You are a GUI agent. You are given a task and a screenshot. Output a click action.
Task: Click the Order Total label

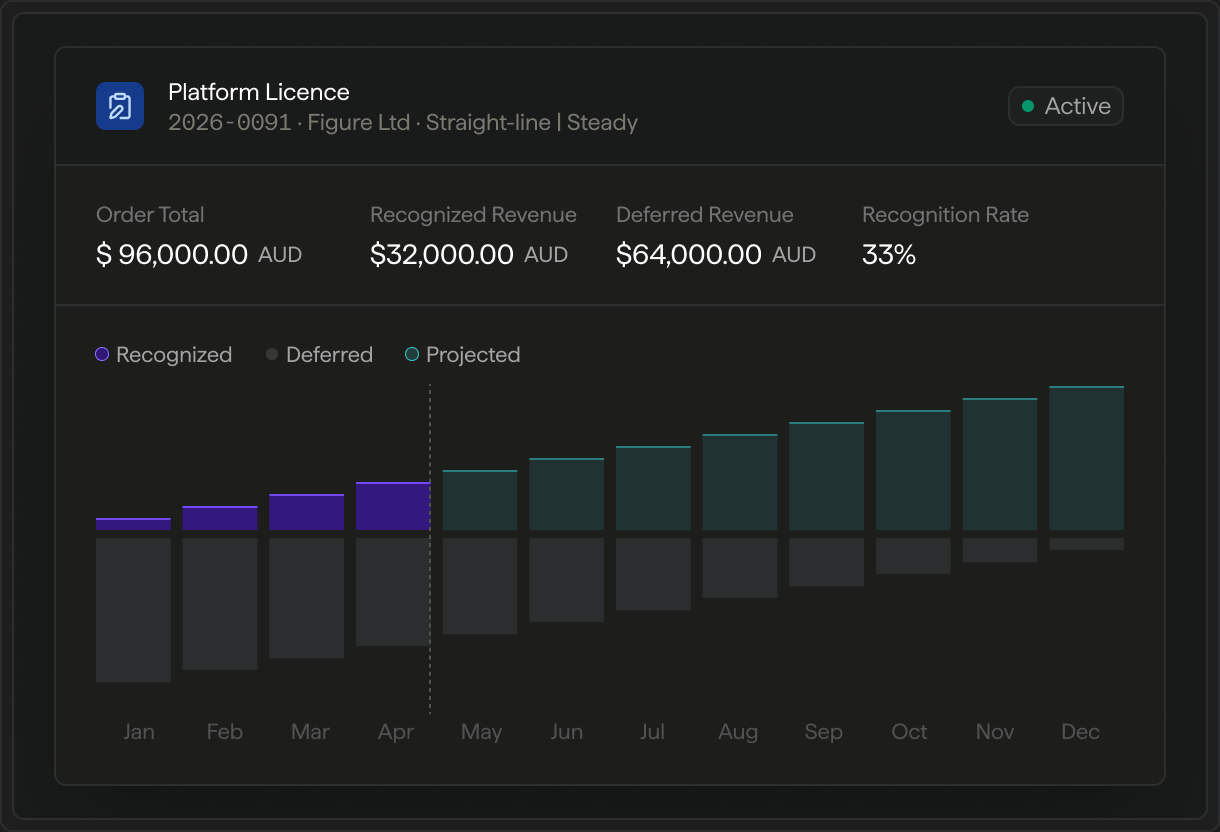tap(150, 215)
